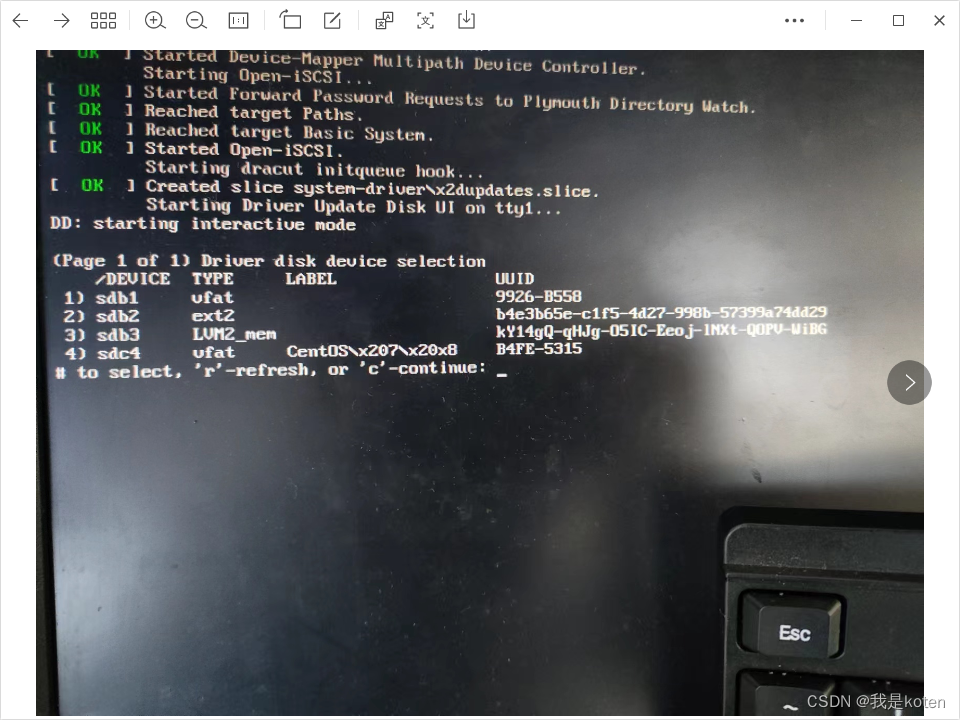Save the image with the download icon

click(467, 20)
